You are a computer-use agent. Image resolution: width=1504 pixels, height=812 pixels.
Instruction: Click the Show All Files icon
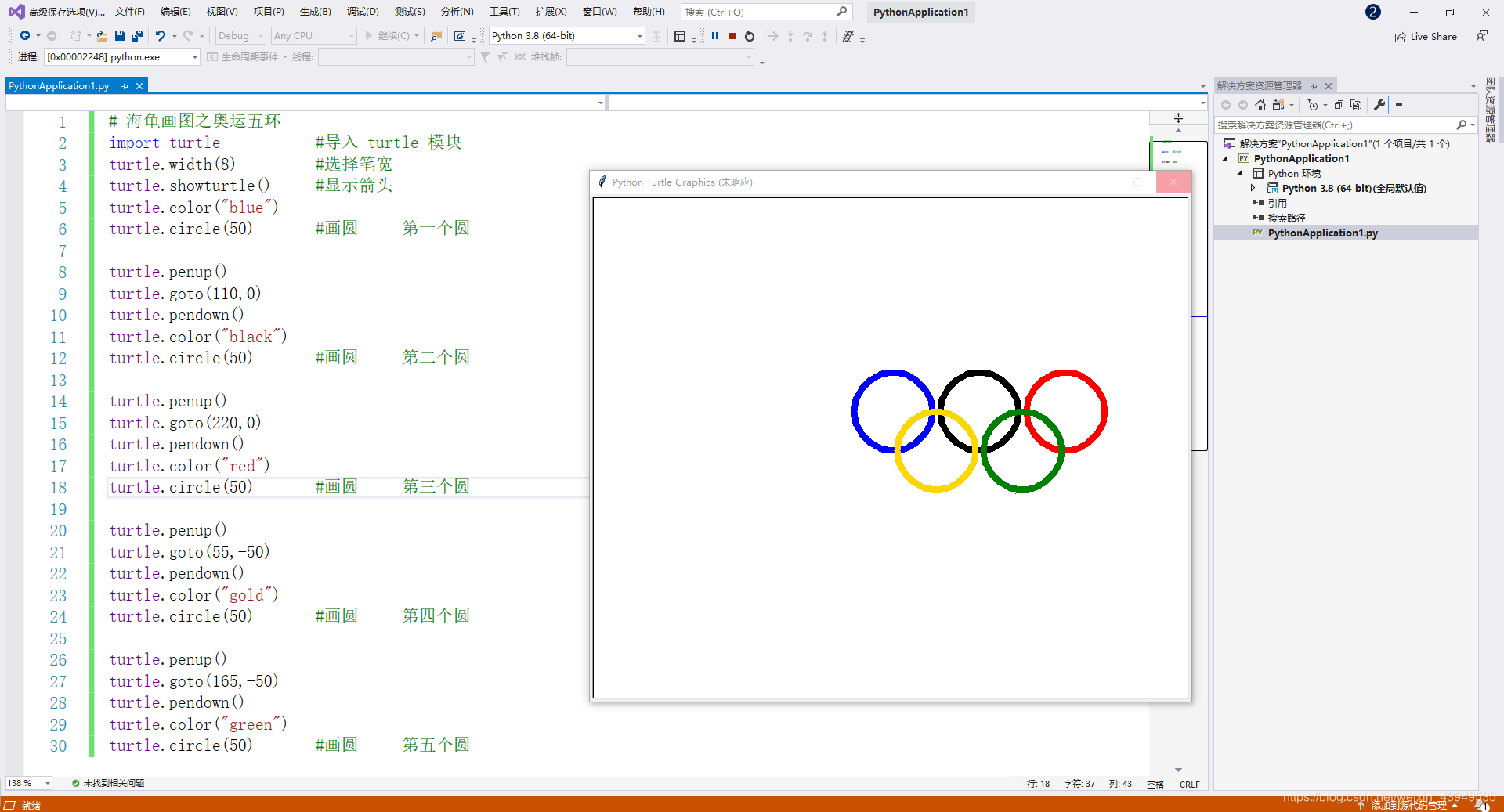coord(1356,105)
